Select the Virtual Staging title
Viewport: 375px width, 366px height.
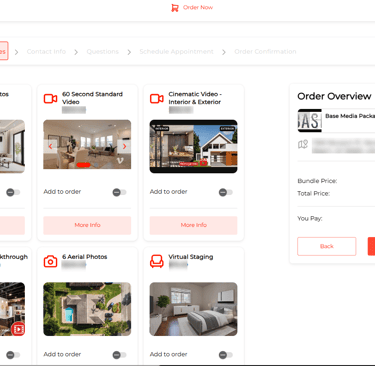(191, 257)
